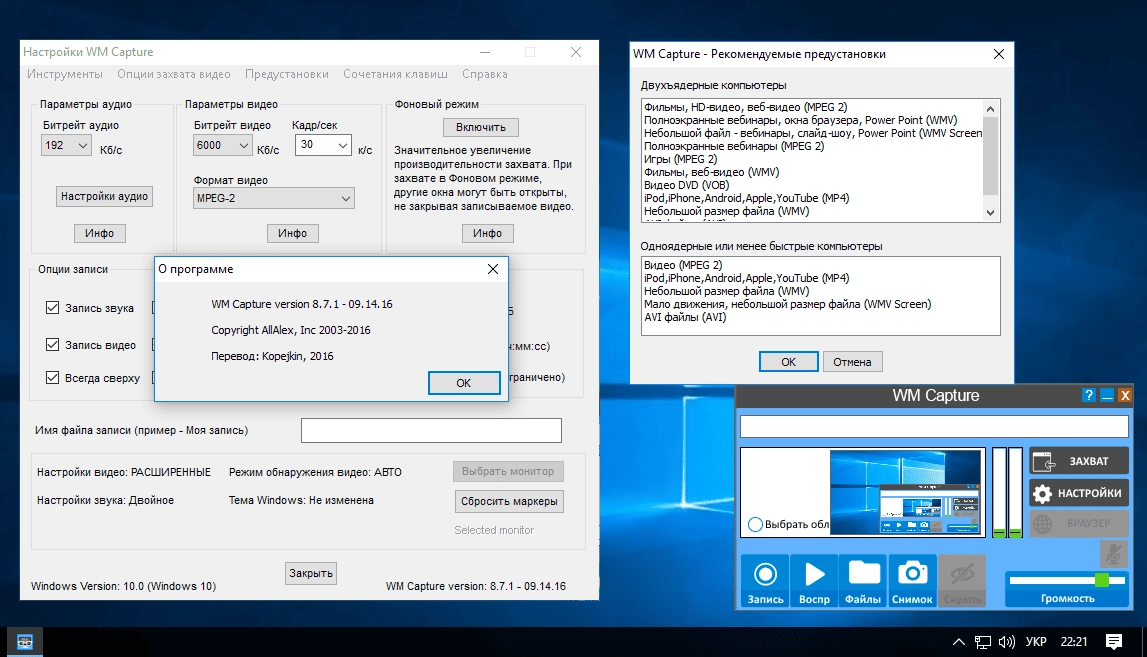
Task: Toggle the Запись видео checkbox
Action: (53, 344)
